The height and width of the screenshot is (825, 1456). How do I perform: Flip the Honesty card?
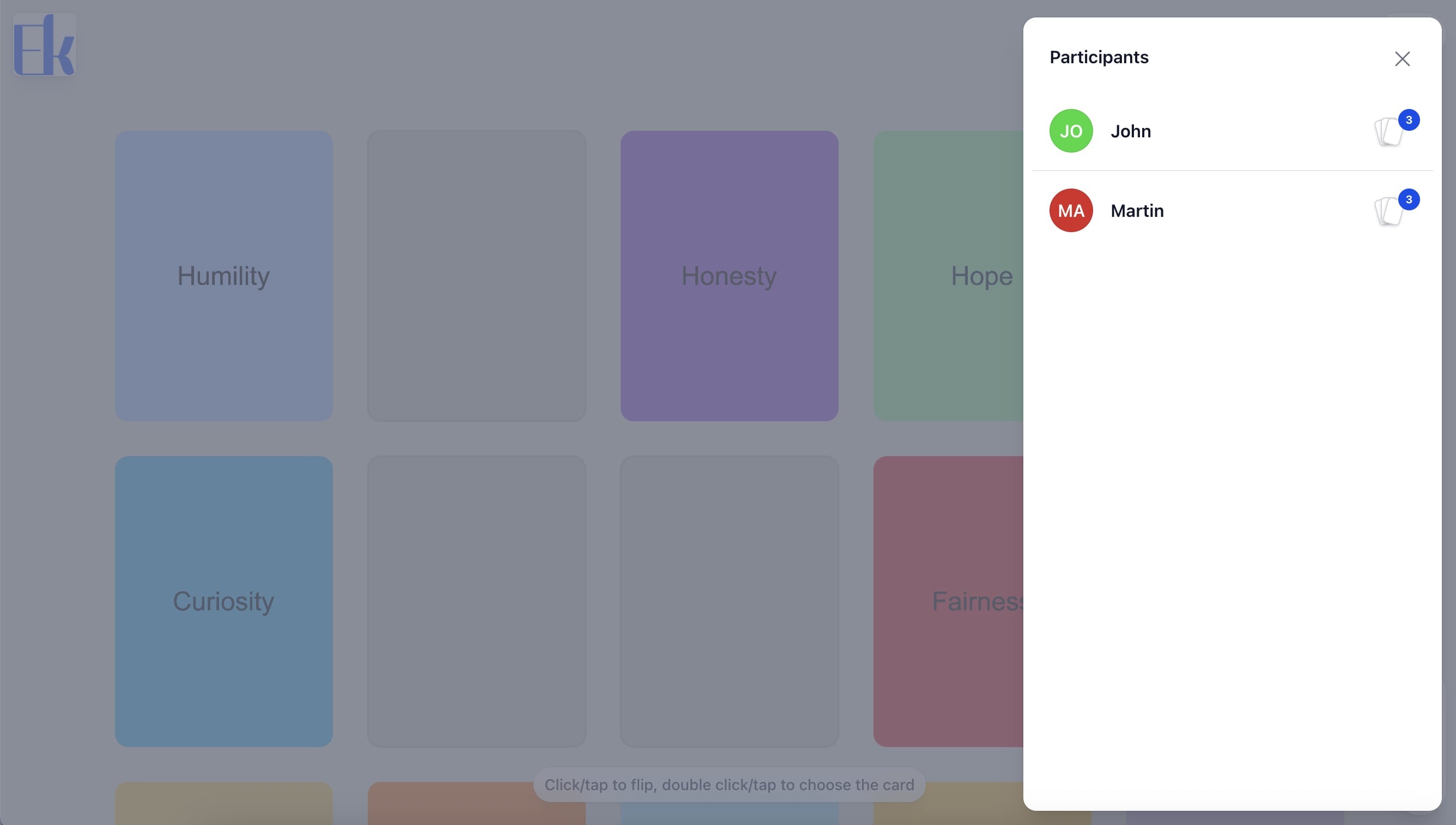coord(729,276)
